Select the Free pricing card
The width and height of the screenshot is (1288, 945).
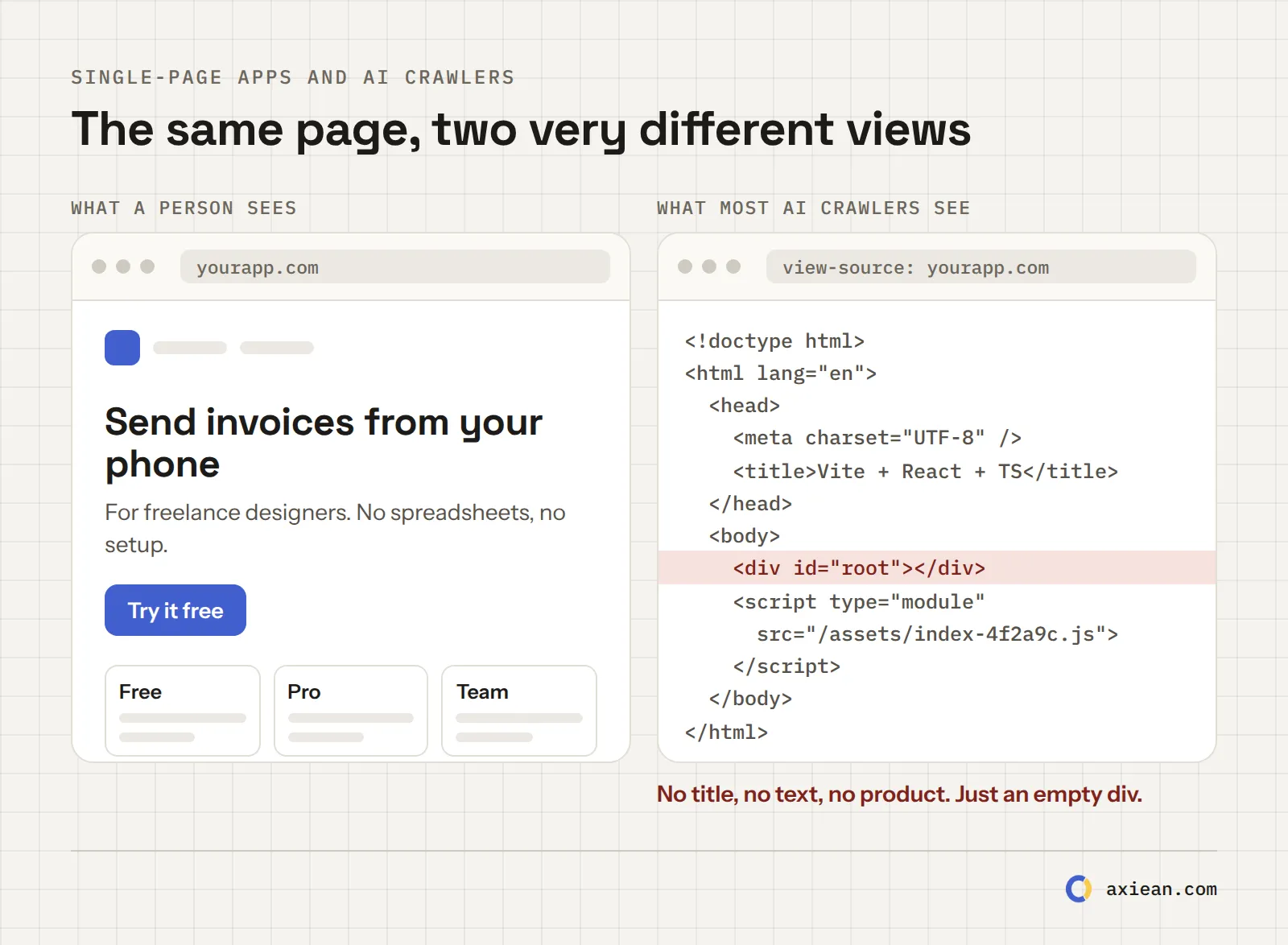[183, 711]
